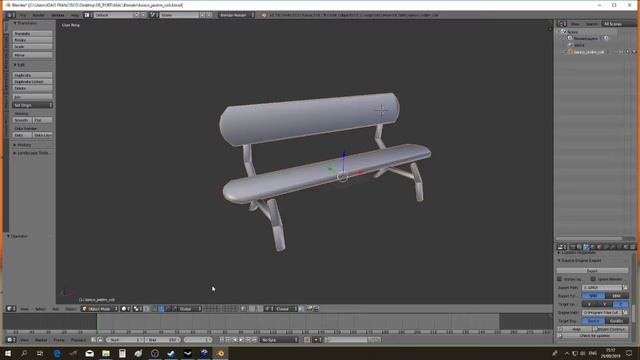Open the Global transform orientation dropdown
Screen dimensions: 640x360
tap(189, 309)
